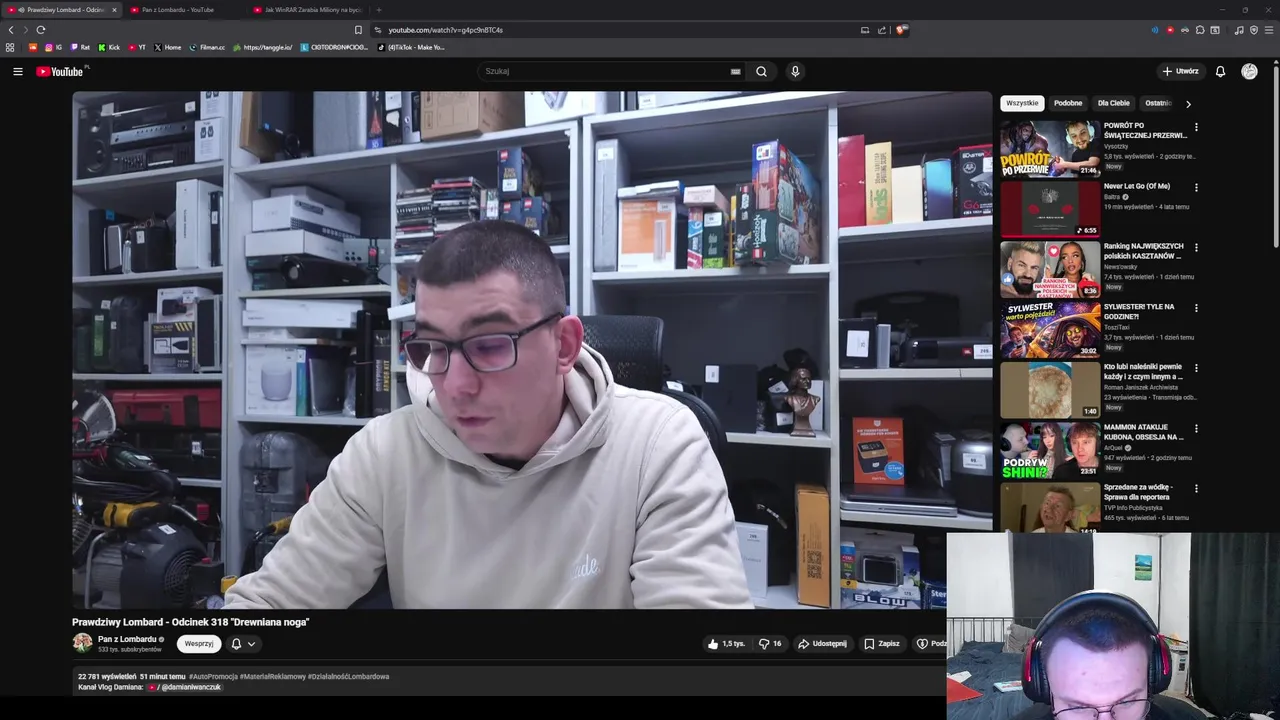Click 'Udostępnij' to share the video
The image size is (1280, 720).
(822, 644)
